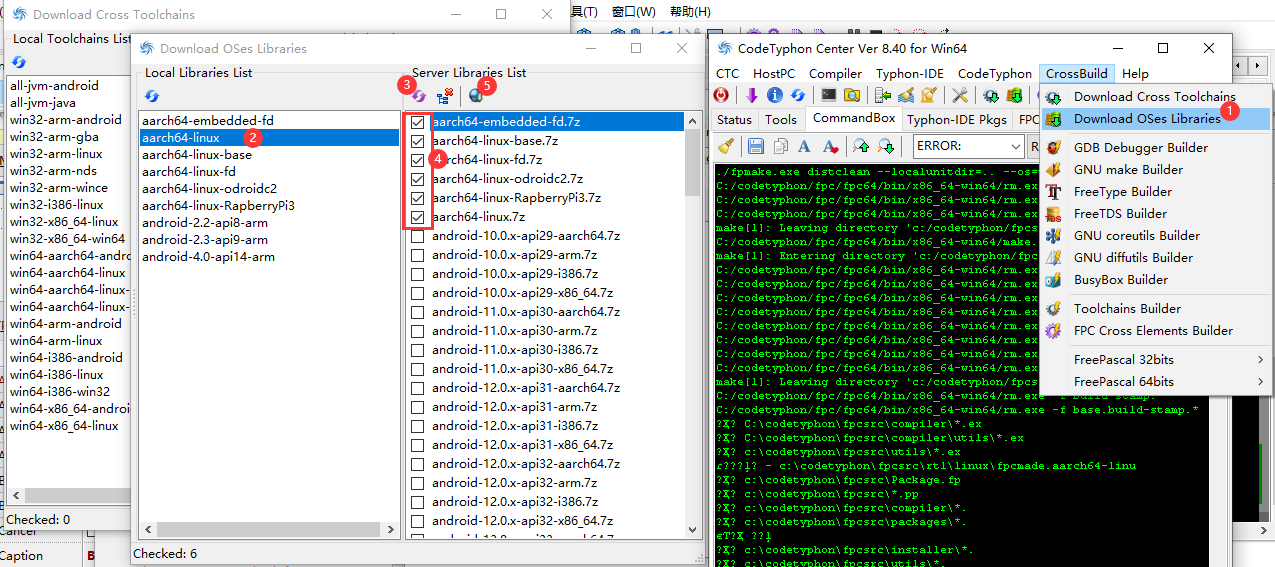Select android-2.3-api9-arm in local list
1275x567 pixels.
[x=269, y=239]
